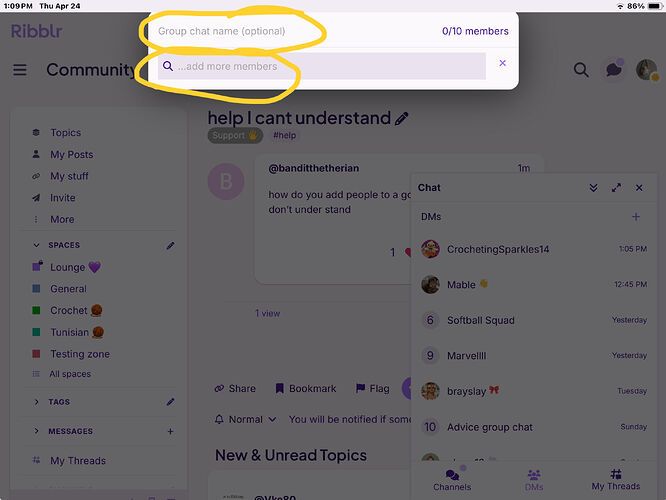This screenshot has width=666, height=500.
Task: Open the Normal notification level dropdown
Action: click(246, 420)
